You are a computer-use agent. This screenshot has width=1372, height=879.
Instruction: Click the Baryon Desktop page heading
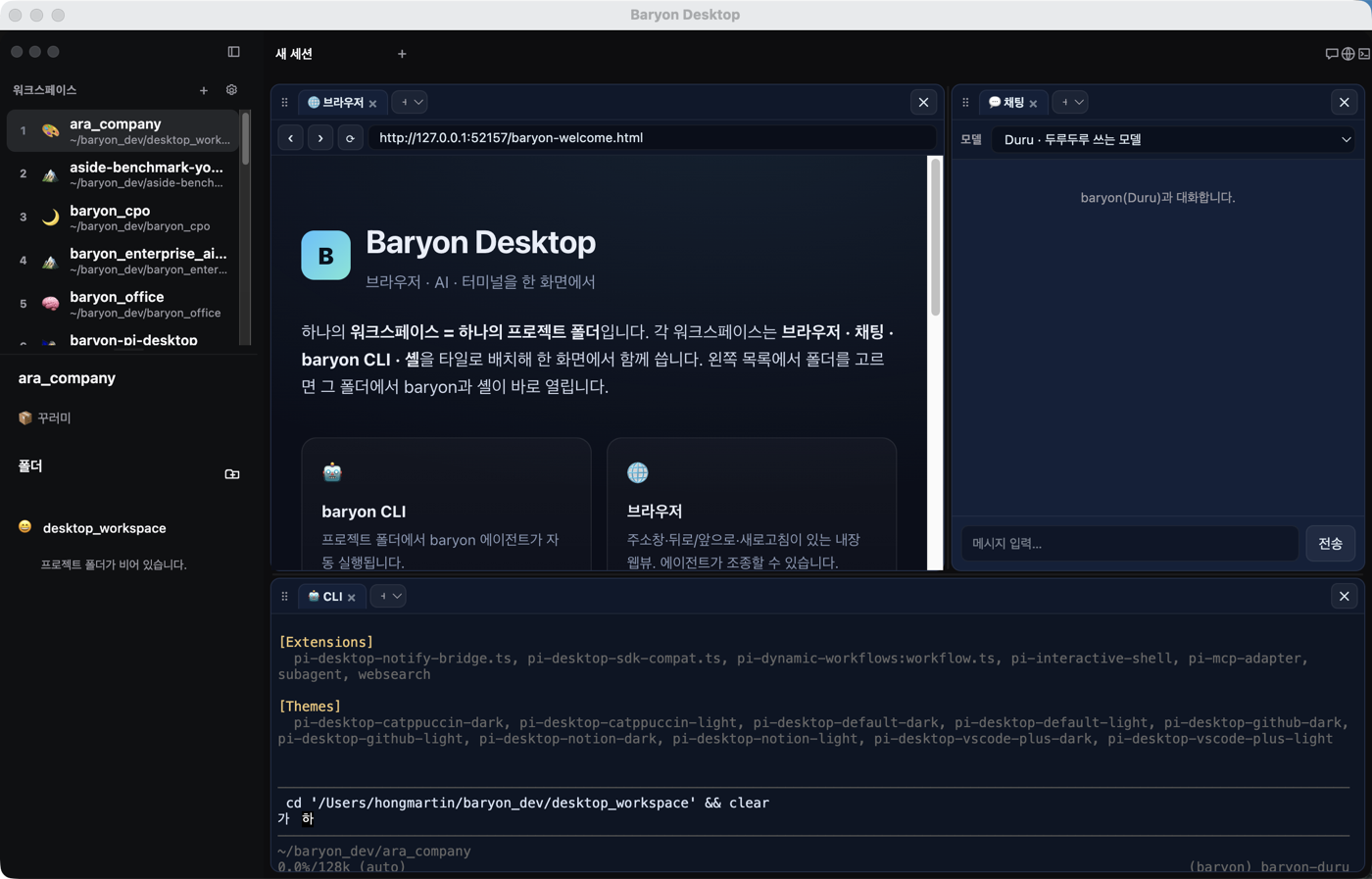(480, 242)
